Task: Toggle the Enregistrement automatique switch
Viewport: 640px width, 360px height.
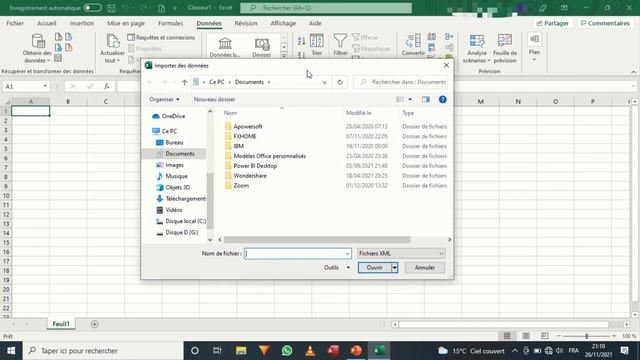Action: click(x=93, y=8)
